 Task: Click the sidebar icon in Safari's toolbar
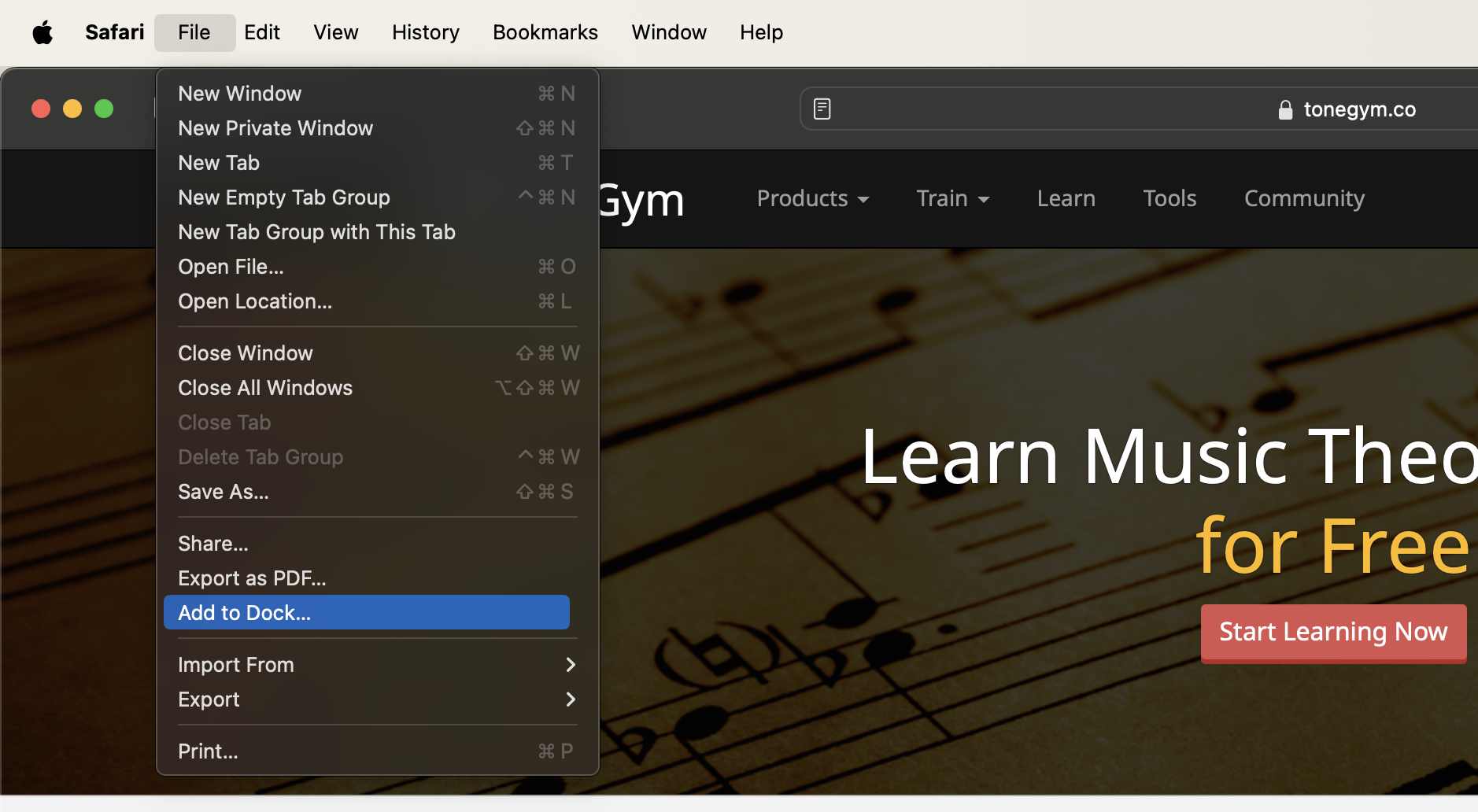822,108
